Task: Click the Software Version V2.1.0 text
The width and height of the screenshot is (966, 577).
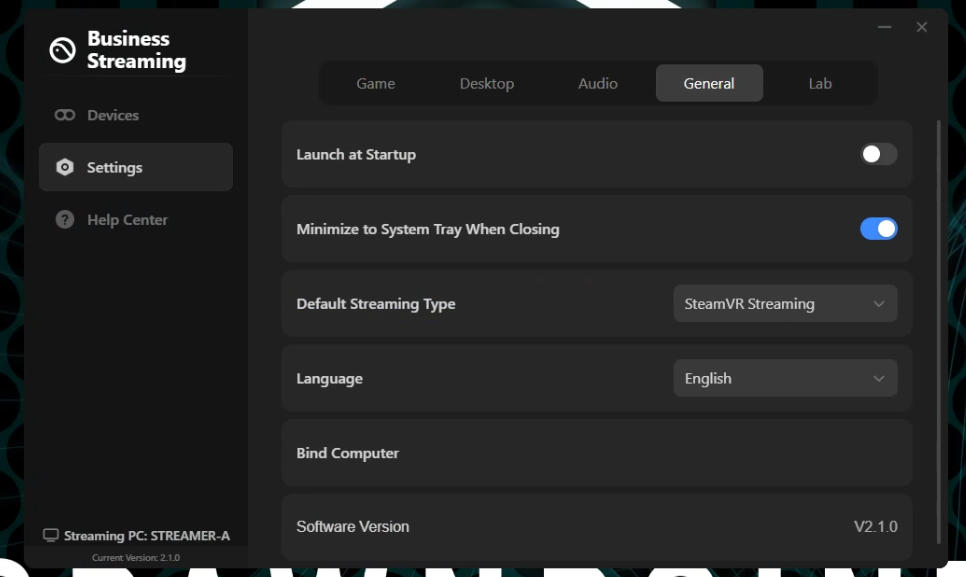Action: click(x=875, y=527)
